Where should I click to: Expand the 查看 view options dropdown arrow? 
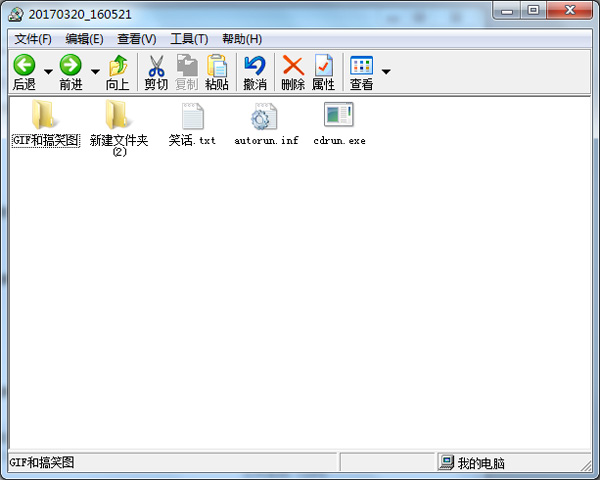click(x=386, y=72)
